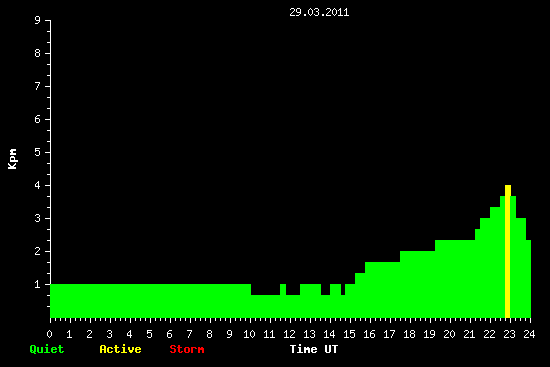
Task: Click the value 7 on Kpm axis
Action: tap(38, 86)
